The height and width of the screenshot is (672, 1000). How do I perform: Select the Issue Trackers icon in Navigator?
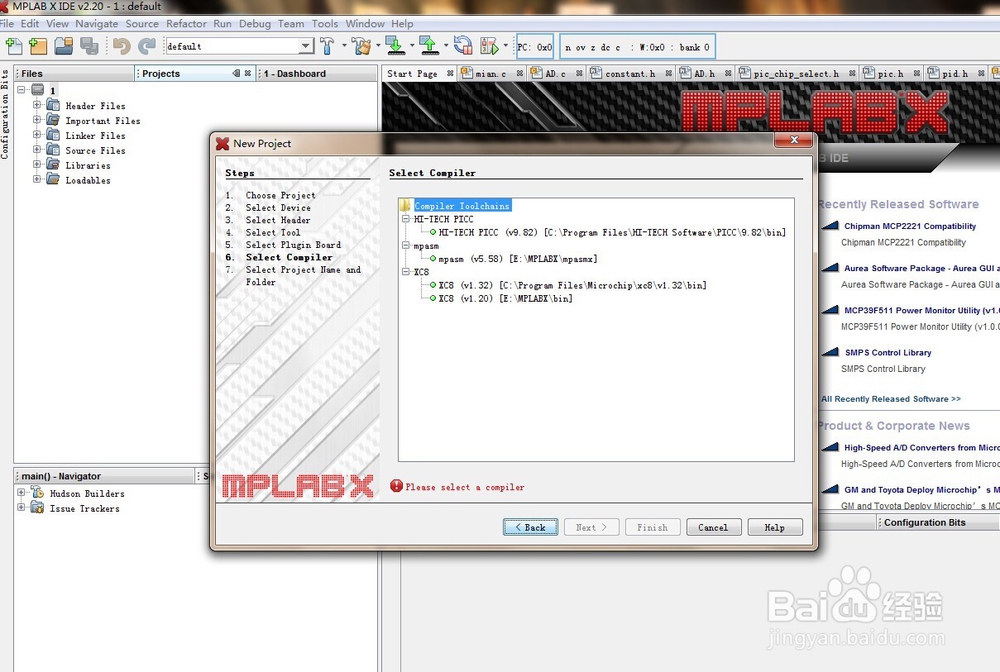click(38, 508)
